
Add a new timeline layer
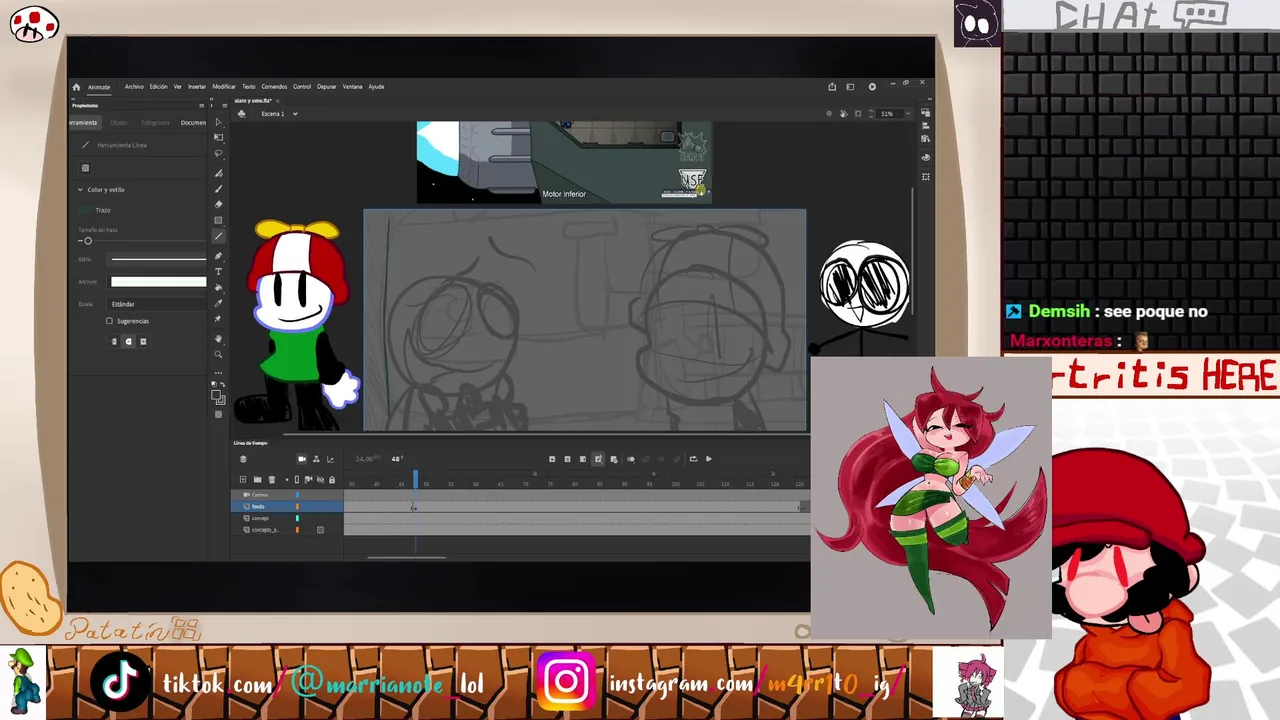(243, 479)
